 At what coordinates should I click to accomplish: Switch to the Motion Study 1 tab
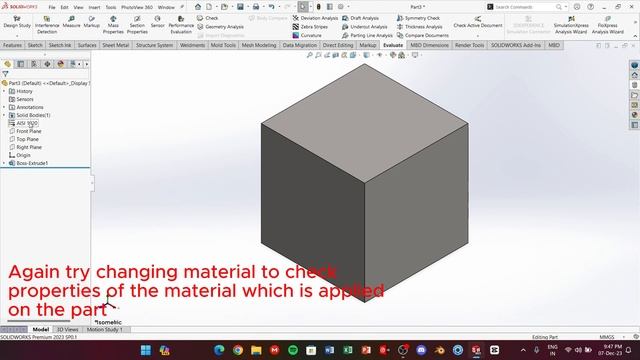pyautogui.click(x=104, y=329)
